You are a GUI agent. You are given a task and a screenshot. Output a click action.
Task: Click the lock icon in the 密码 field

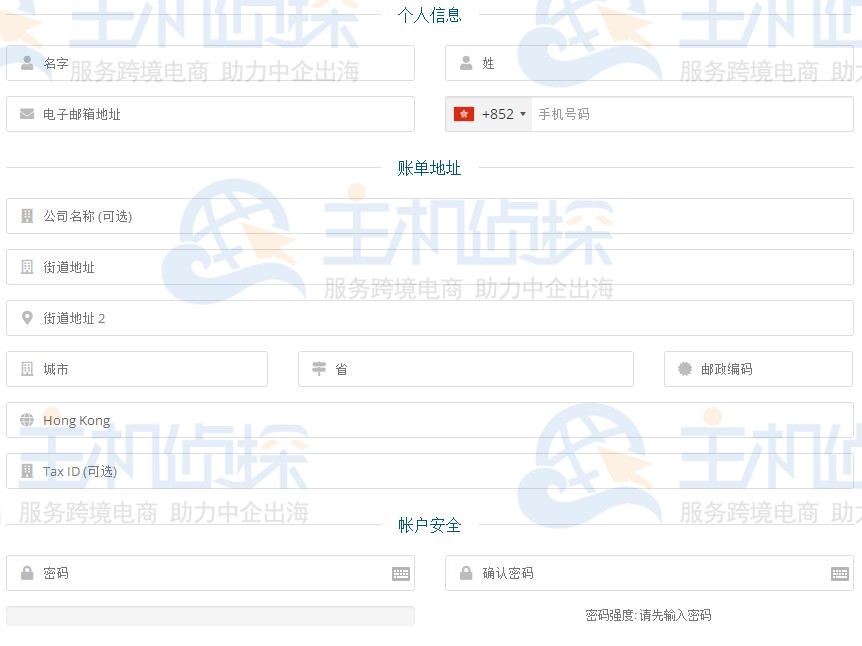pos(25,573)
